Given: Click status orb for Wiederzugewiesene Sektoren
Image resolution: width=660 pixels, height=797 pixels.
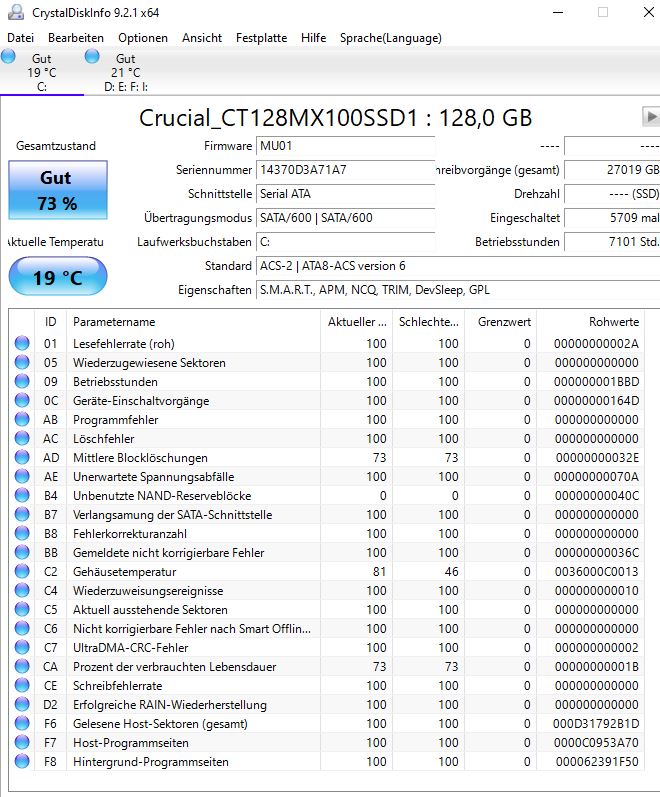Looking at the screenshot, I should (22, 362).
